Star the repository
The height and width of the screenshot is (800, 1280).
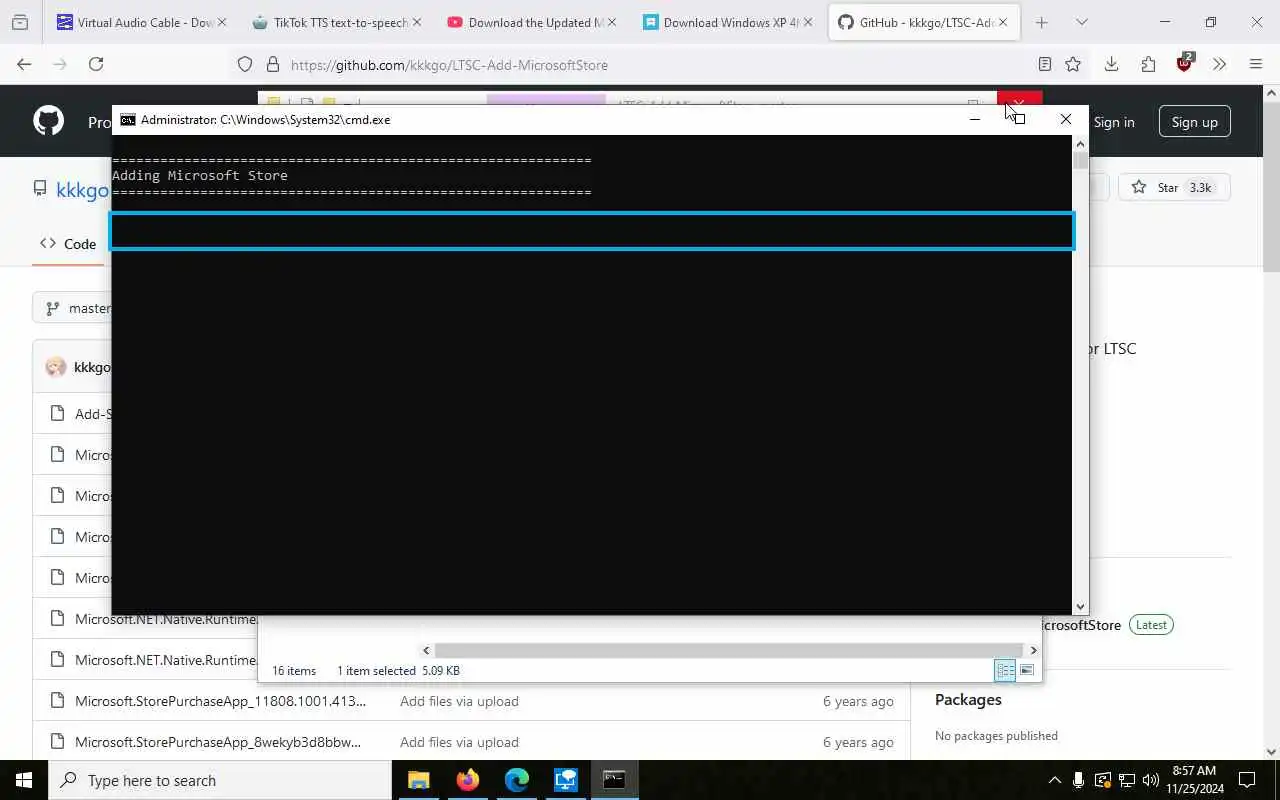click(1173, 187)
